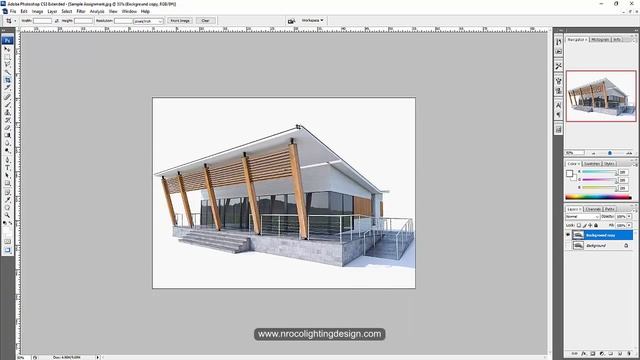640x360 pixels.
Task: Open the Brushes panel dock icon
Action: point(559,81)
